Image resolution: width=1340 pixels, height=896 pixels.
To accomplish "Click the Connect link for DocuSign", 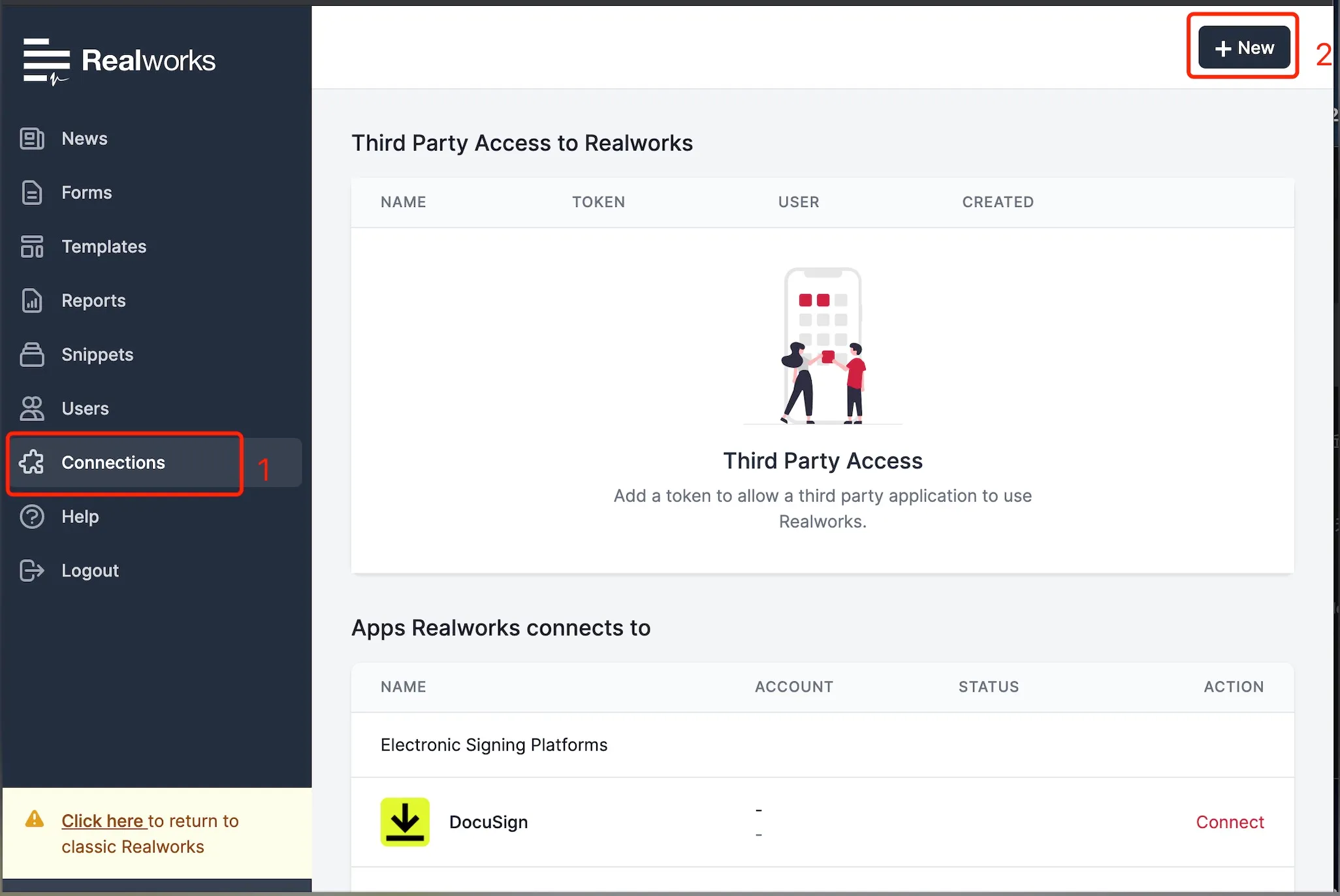I will click(x=1230, y=822).
